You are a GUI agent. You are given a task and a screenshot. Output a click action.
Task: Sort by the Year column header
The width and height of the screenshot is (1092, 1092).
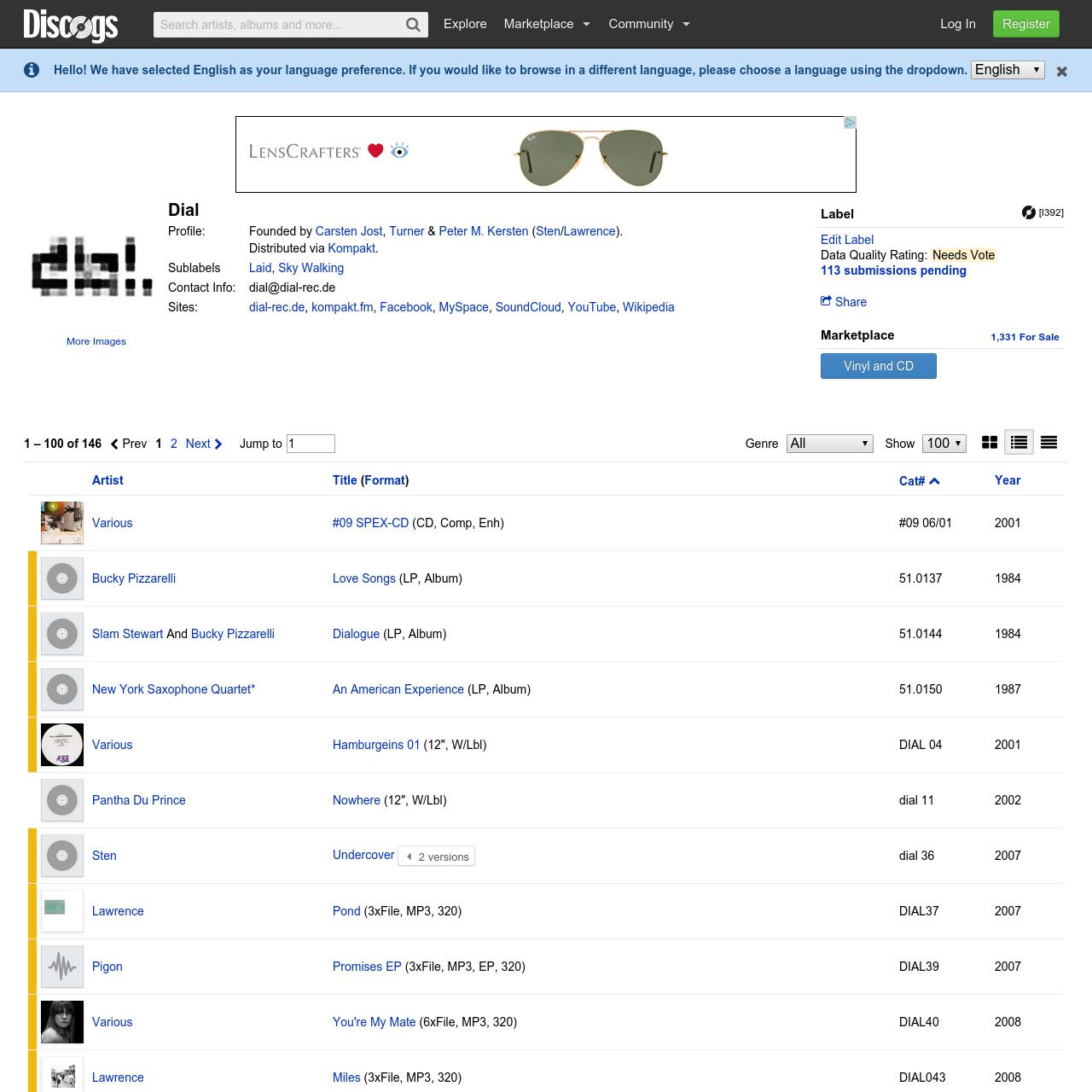1008,480
